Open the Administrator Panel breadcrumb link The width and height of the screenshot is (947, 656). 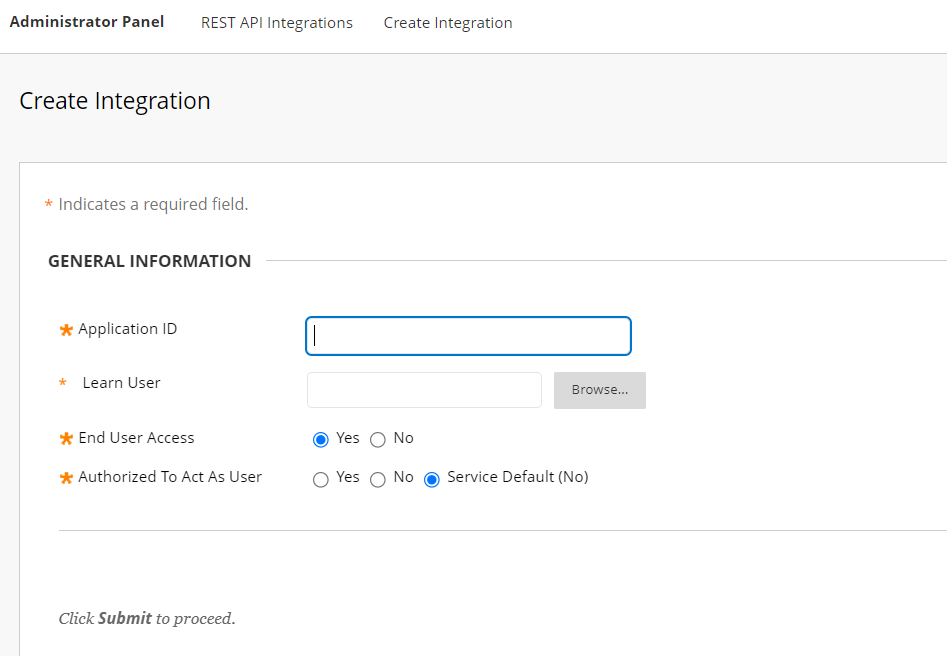point(87,22)
